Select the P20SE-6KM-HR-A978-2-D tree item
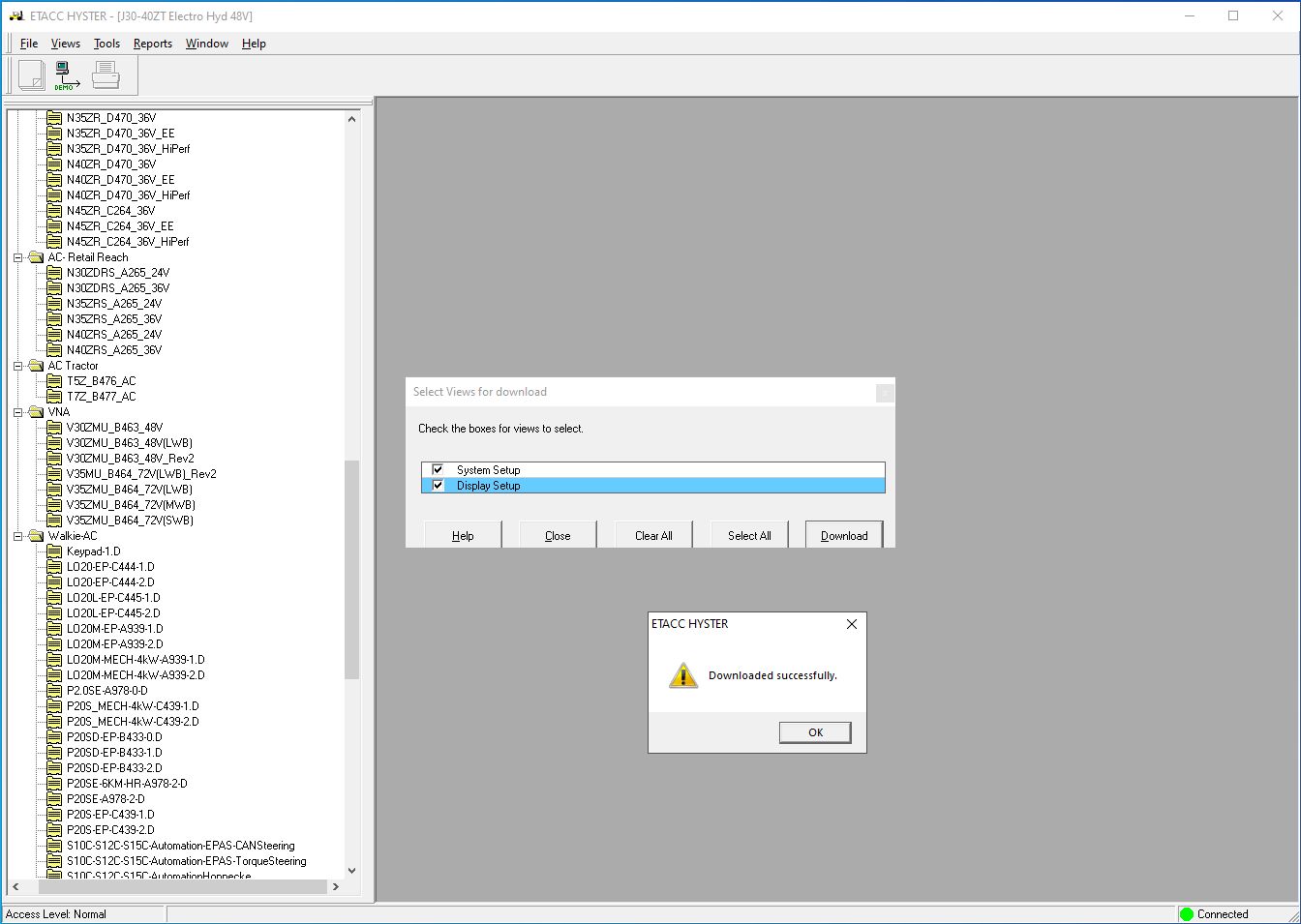The width and height of the screenshot is (1301, 924). [127, 784]
